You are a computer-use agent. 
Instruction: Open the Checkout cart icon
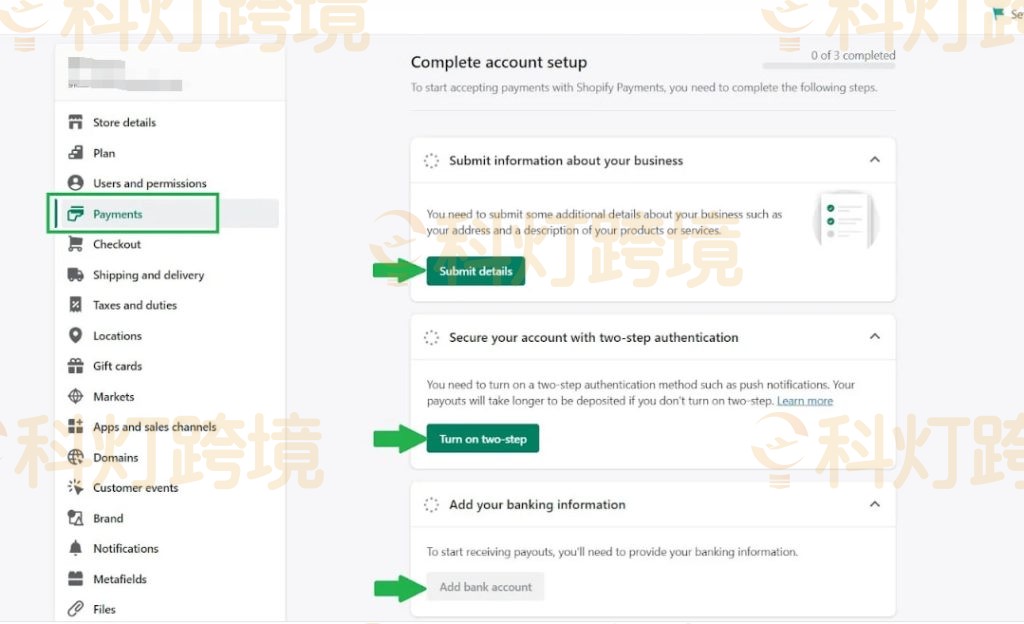78,244
